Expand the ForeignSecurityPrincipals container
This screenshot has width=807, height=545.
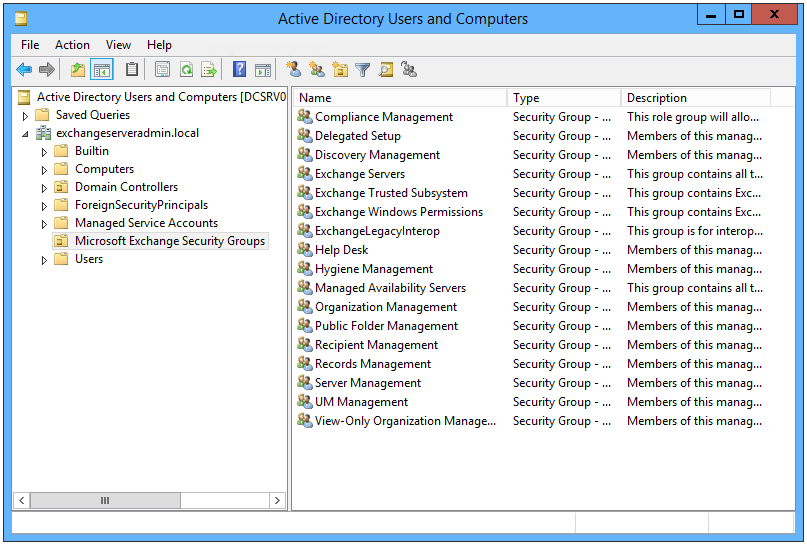coord(44,206)
